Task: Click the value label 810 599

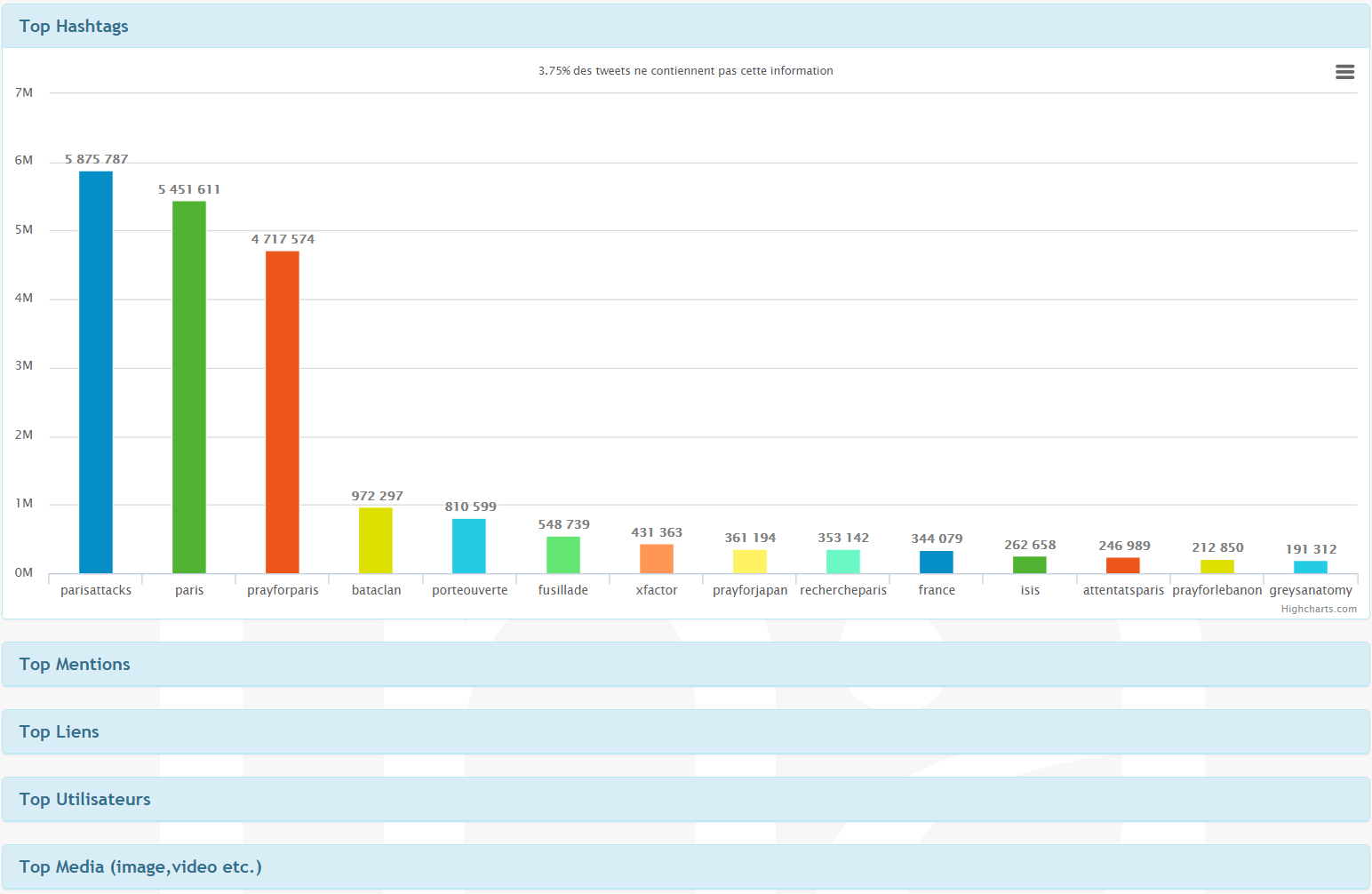Action: (471, 507)
